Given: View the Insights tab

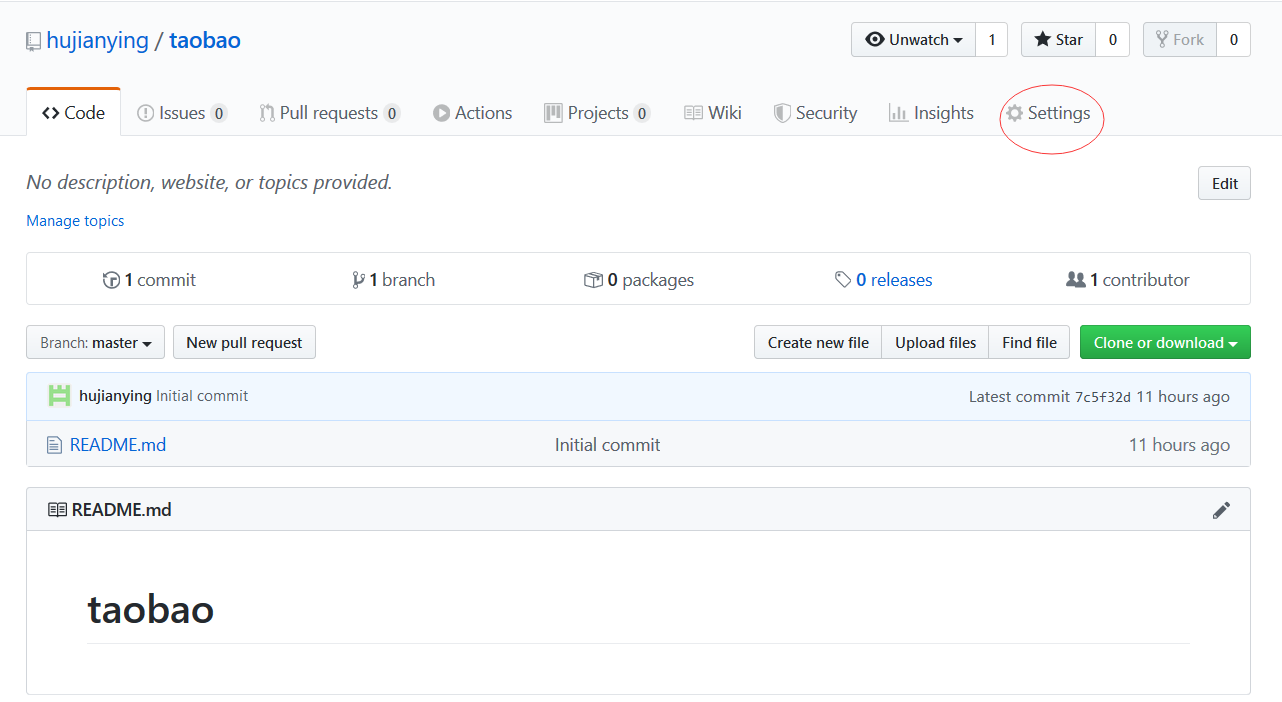Looking at the screenshot, I should pos(931,113).
